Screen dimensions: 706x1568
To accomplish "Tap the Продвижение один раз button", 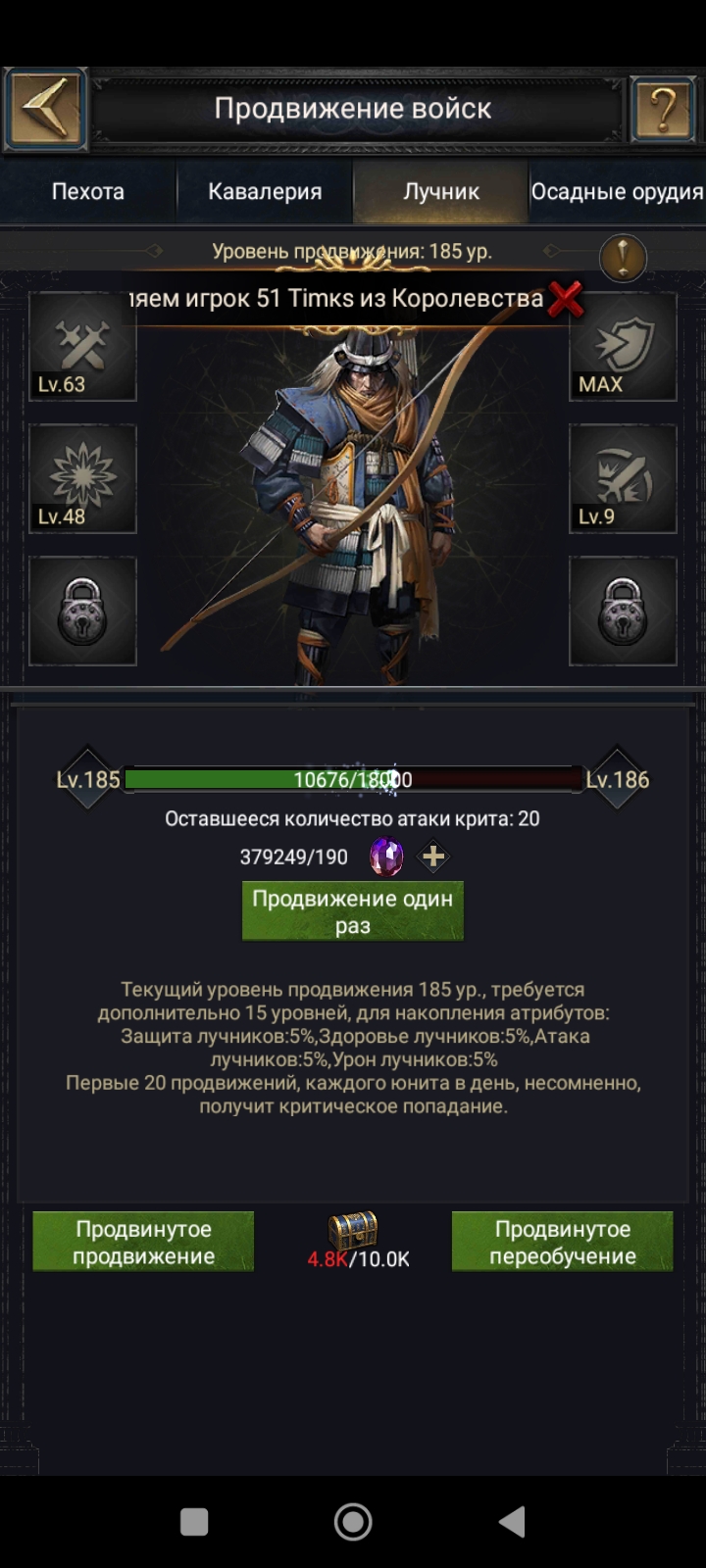I will pos(353,911).
